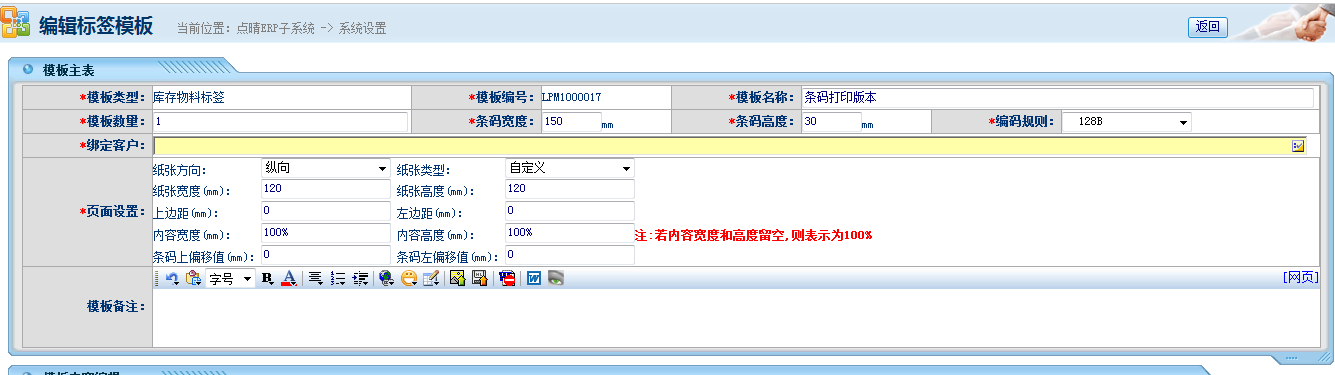Open the 纸张类型 自定义 dropdown
1335x375 pixels.
pyautogui.click(x=569, y=168)
